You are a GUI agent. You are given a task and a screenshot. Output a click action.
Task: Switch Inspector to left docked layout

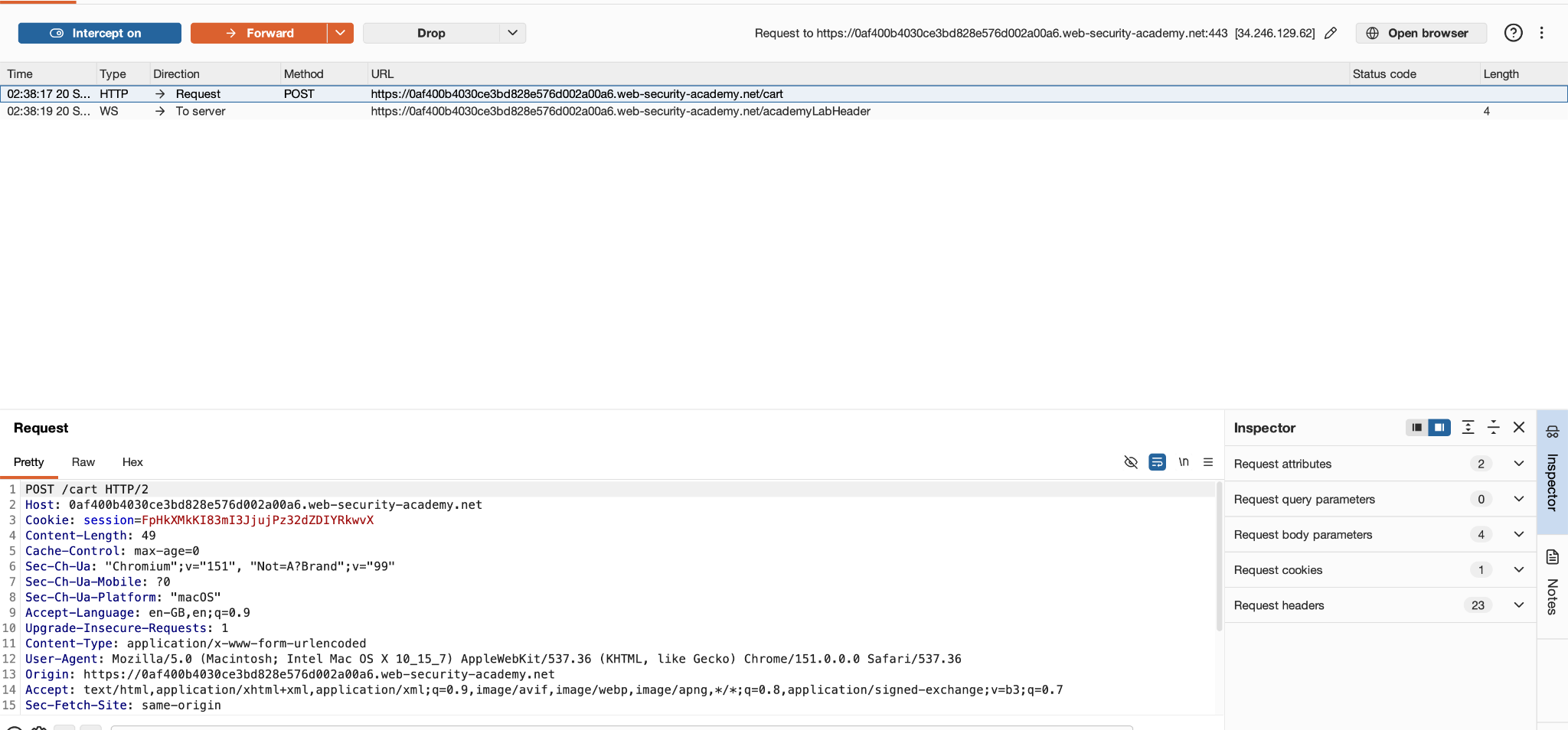point(1417,428)
